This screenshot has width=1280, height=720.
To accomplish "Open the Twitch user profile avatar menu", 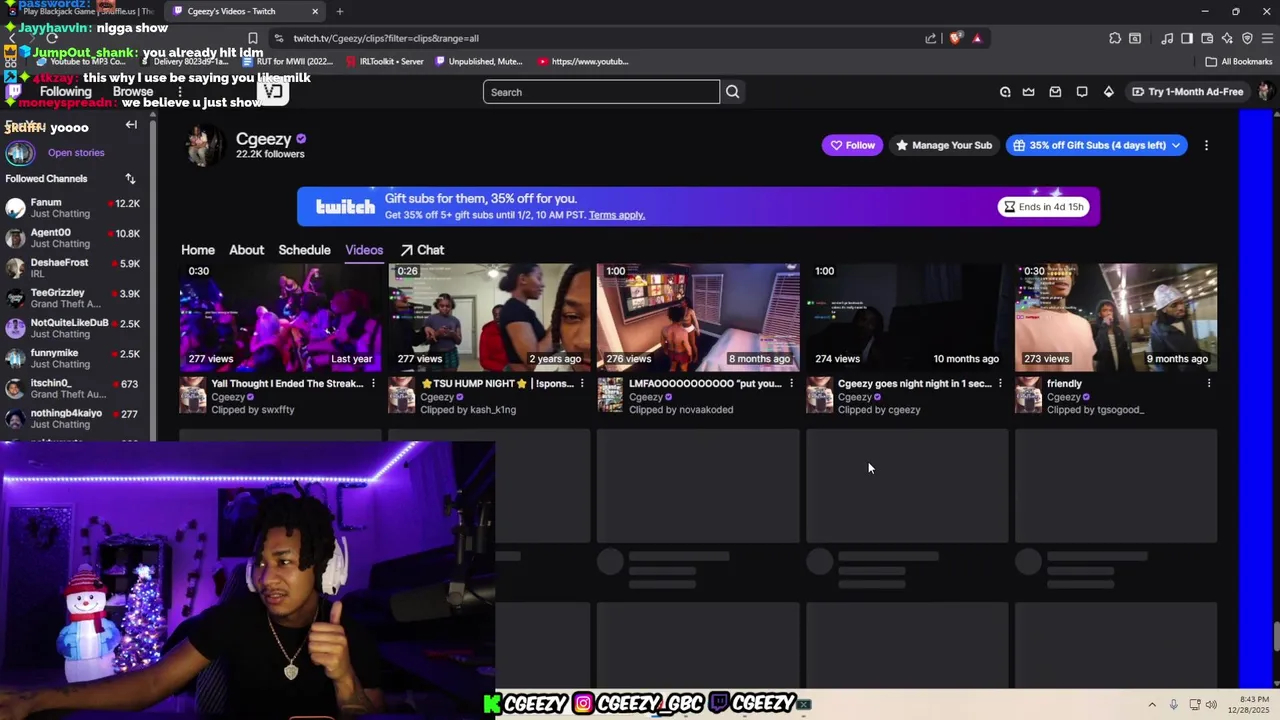I will [1266, 92].
